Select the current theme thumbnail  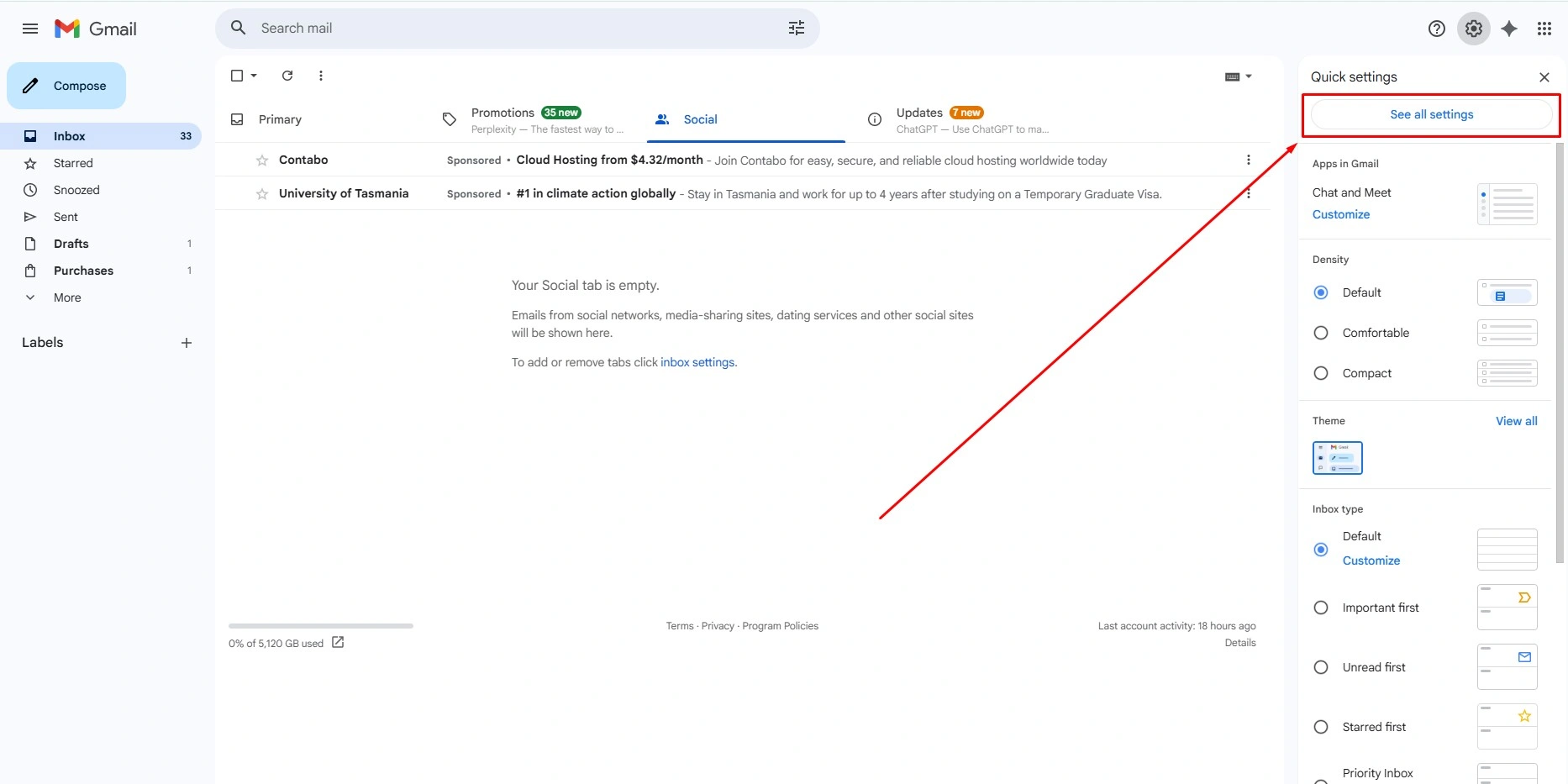(1338, 458)
